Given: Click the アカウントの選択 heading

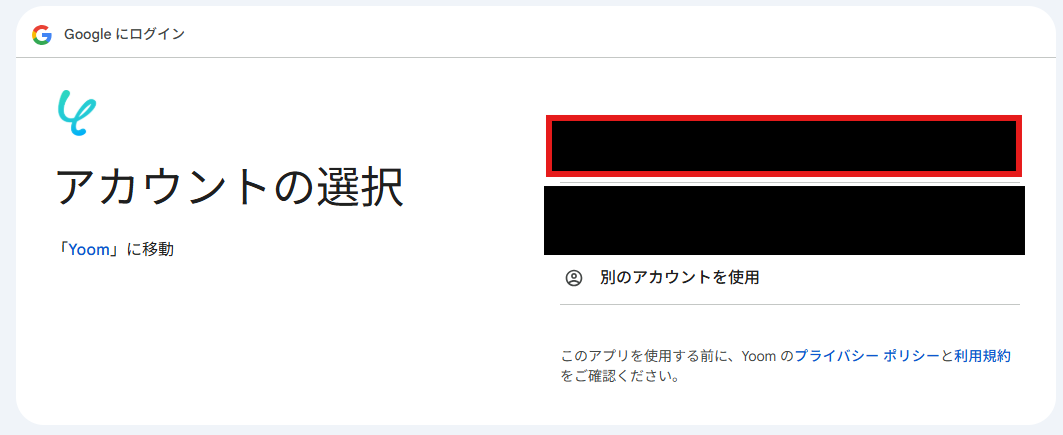Looking at the screenshot, I should (x=230, y=186).
